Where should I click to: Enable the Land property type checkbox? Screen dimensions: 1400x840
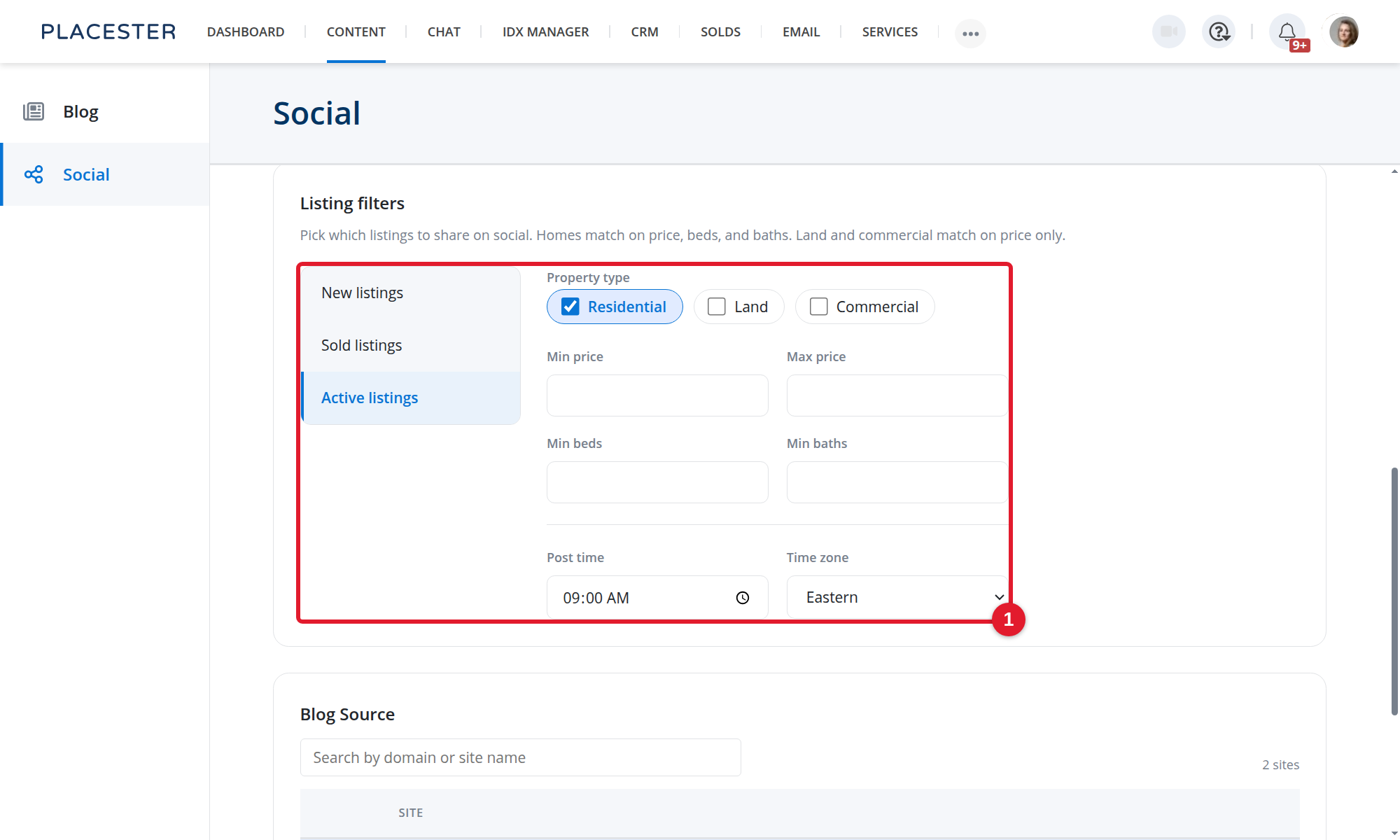[x=717, y=307]
